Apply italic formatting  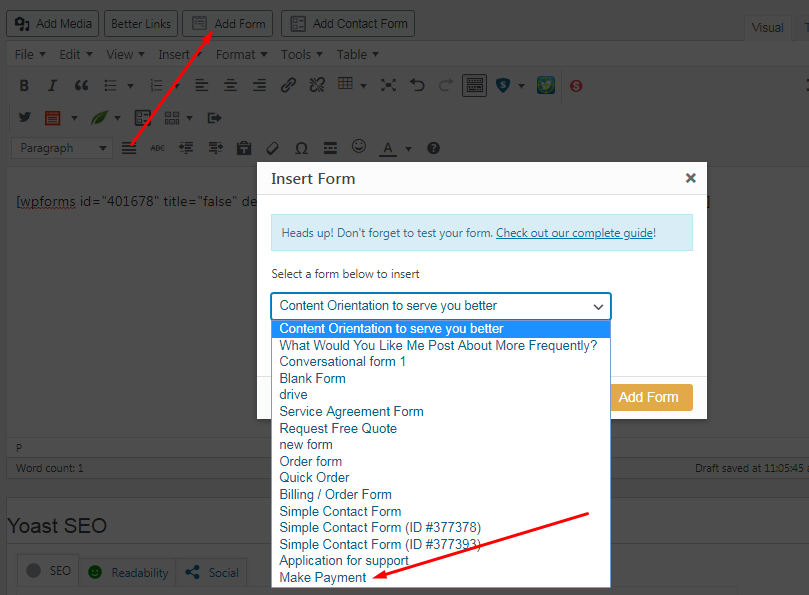[52, 86]
